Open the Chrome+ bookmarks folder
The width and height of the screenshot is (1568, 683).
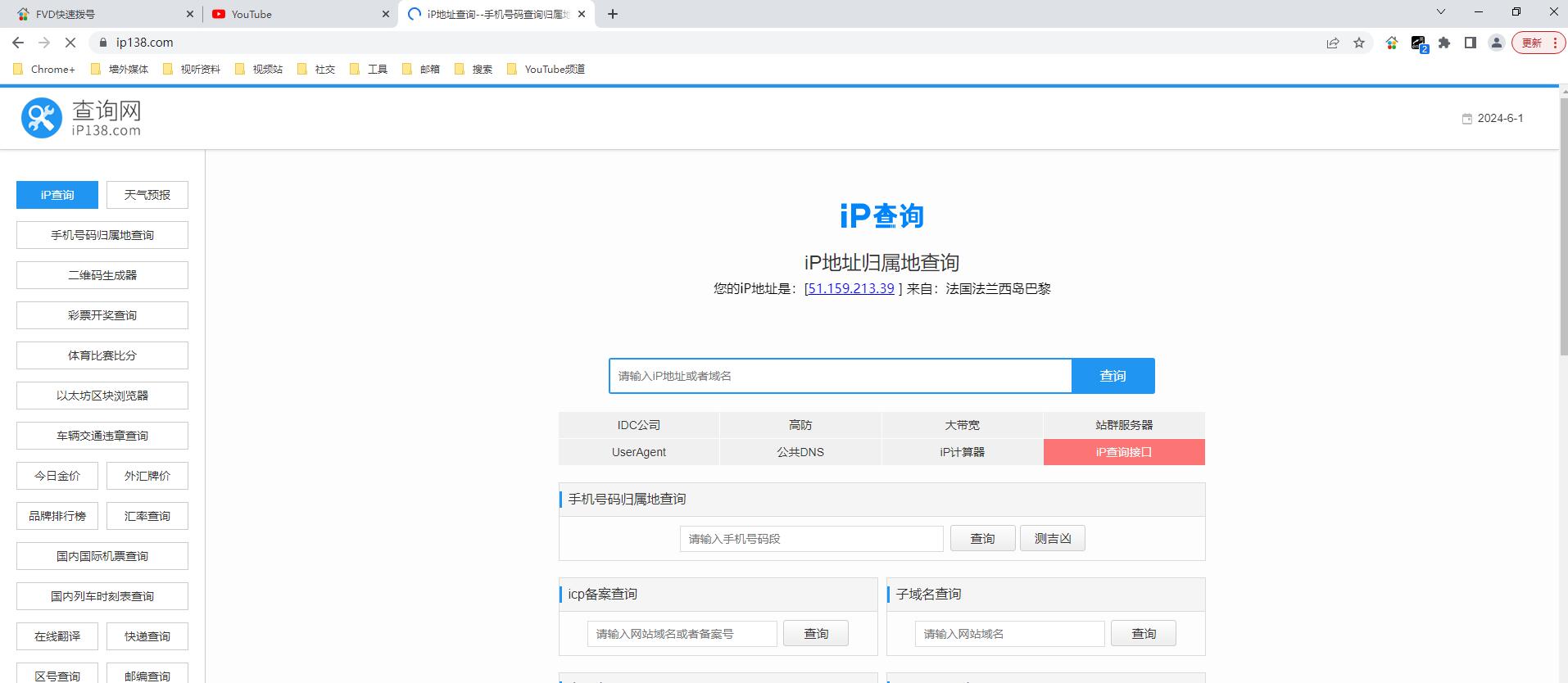point(44,70)
